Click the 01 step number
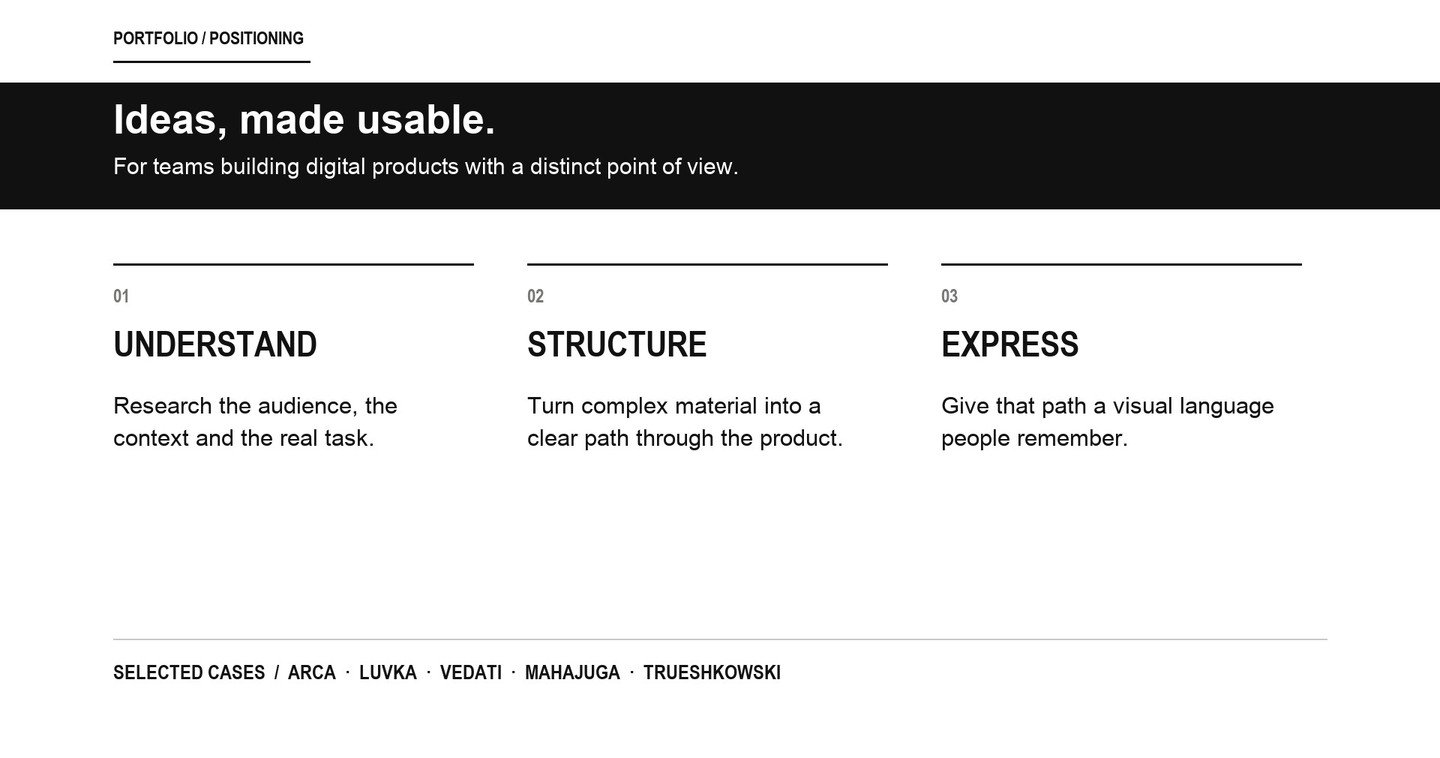 click(x=121, y=296)
